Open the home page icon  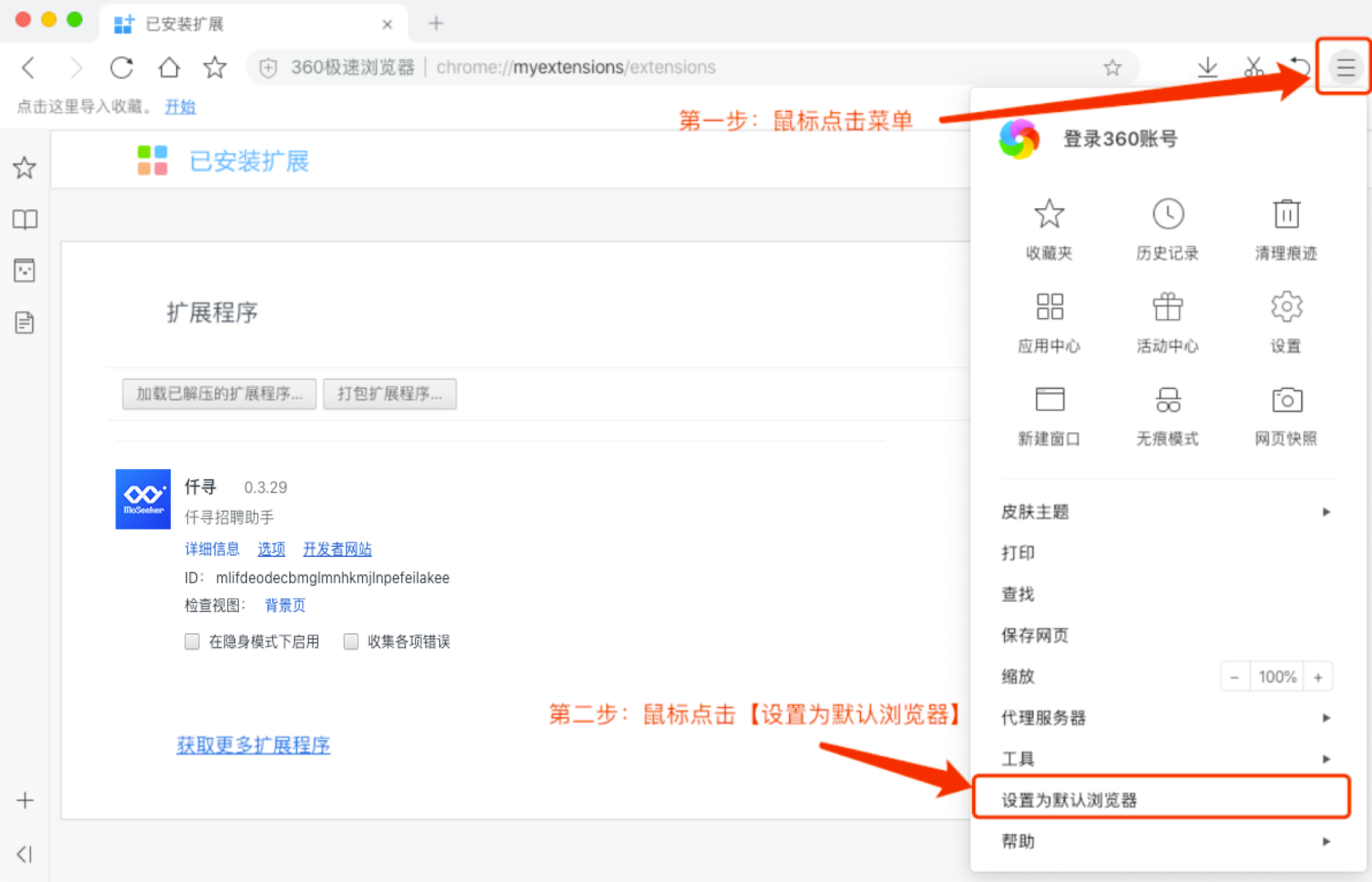[x=169, y=67]
